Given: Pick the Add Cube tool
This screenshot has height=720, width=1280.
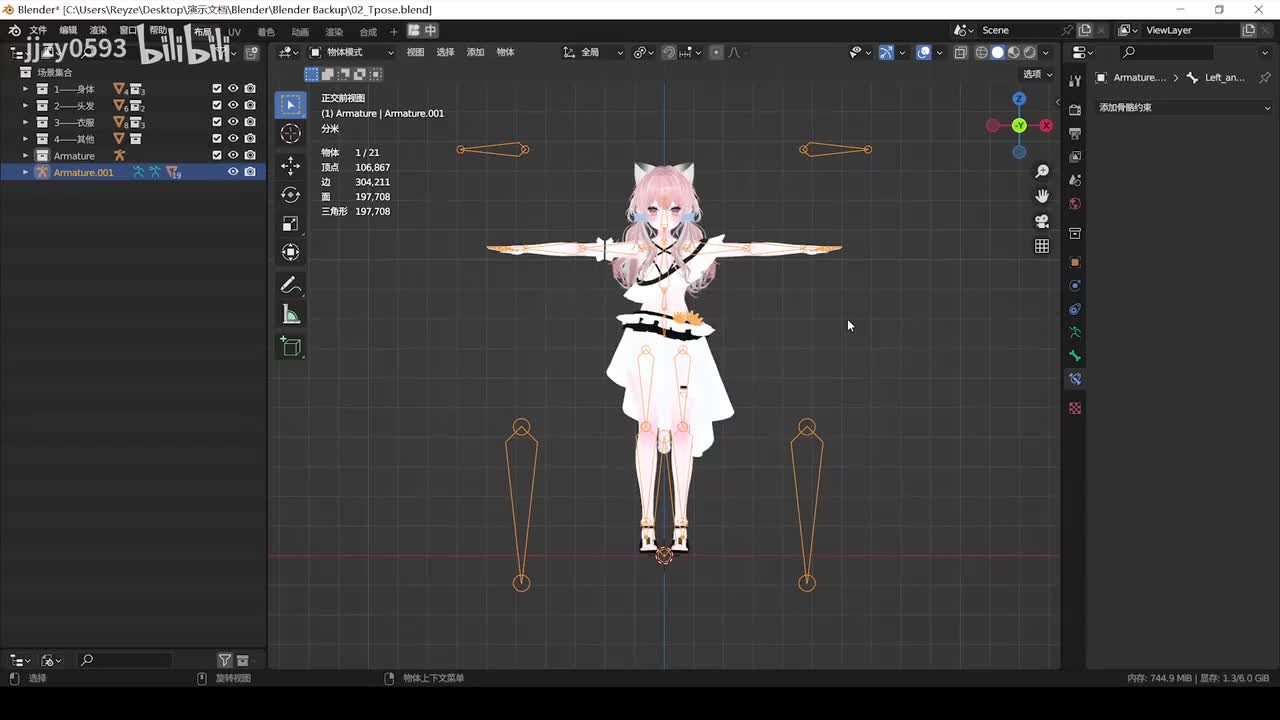Looking at the screenshot, I should tap(291, 347).
